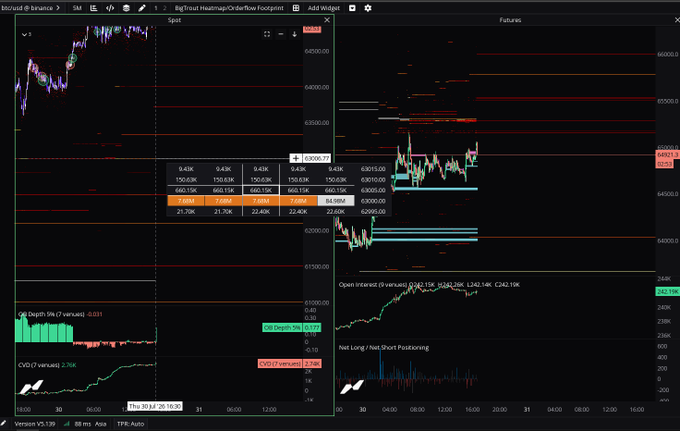Click the OB Depth 5% (7 venues) legend
680x431 pixels.
click(51, 314)
